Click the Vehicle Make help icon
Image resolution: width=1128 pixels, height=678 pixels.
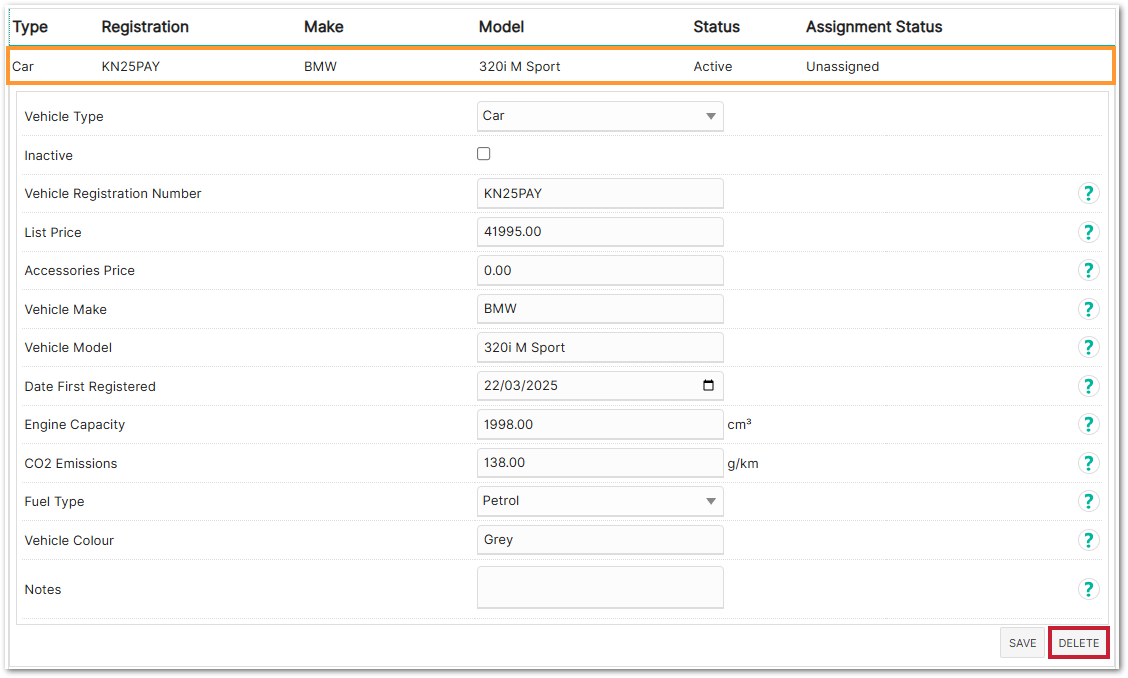tap(1088, 309)
